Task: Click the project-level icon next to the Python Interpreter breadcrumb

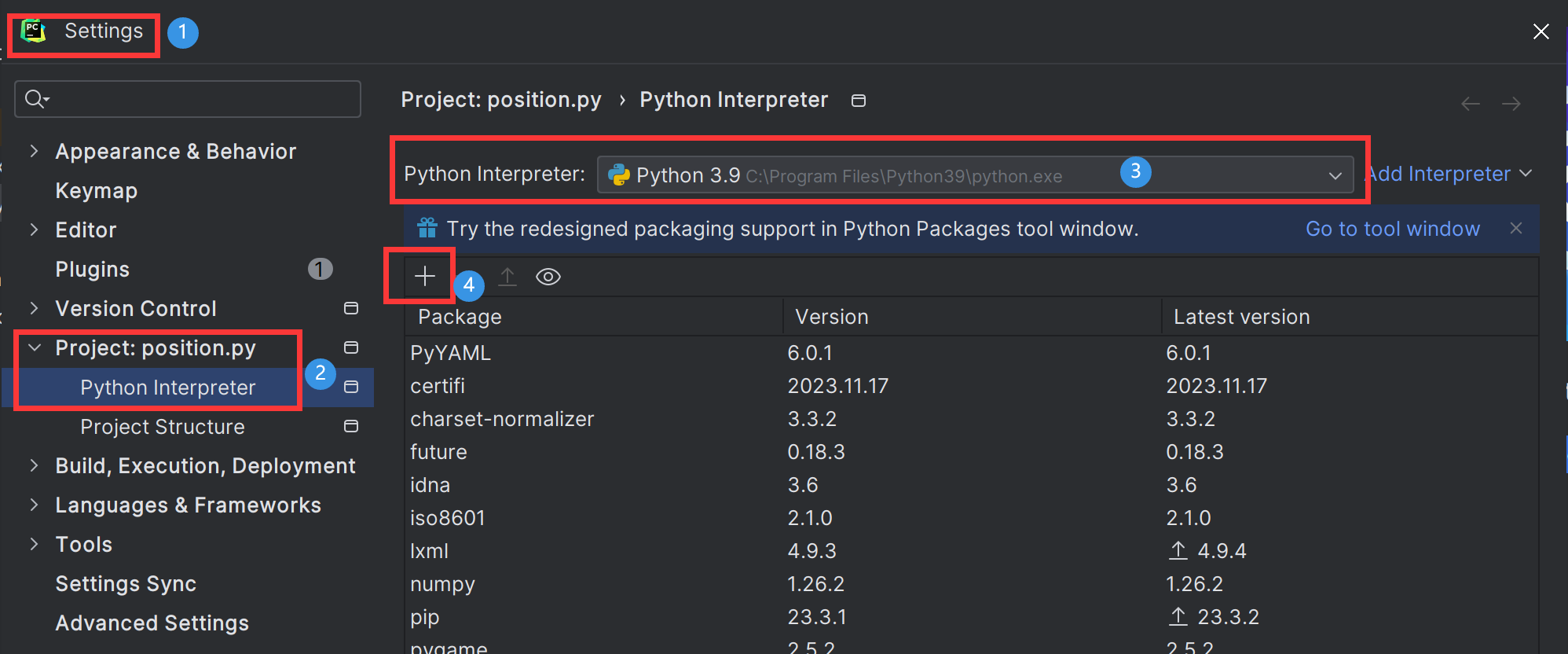Action: coord(859,101)
